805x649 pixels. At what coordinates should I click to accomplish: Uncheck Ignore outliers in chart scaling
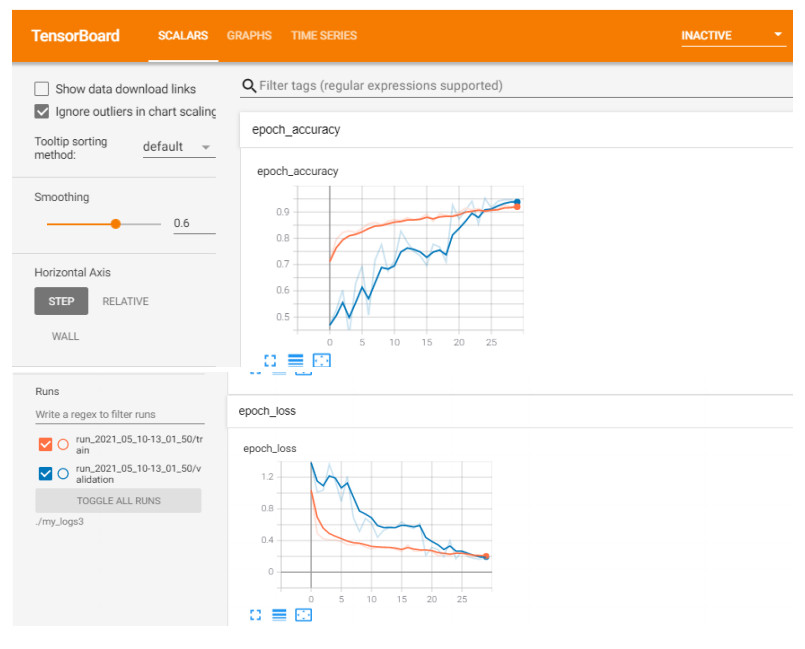42,111
